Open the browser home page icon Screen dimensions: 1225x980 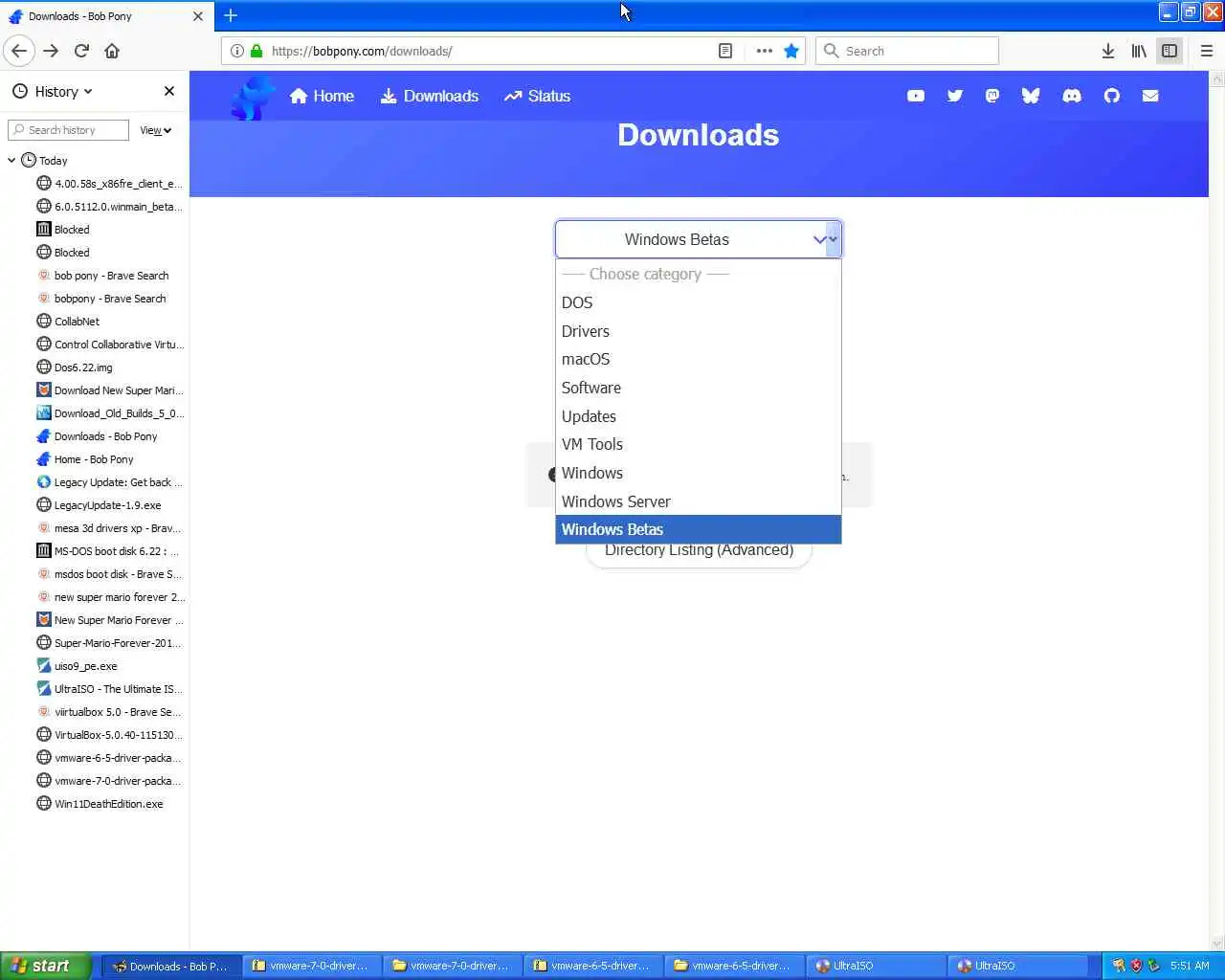112,51
